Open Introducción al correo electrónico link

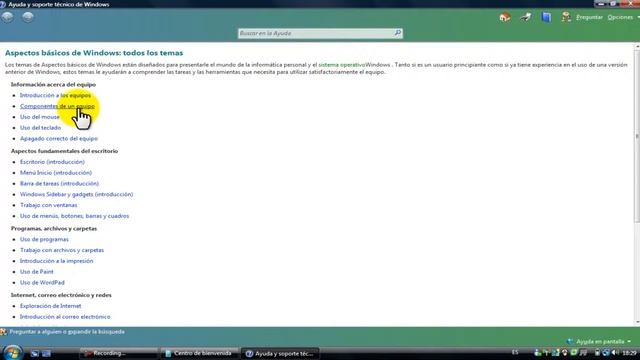[65, 317]
